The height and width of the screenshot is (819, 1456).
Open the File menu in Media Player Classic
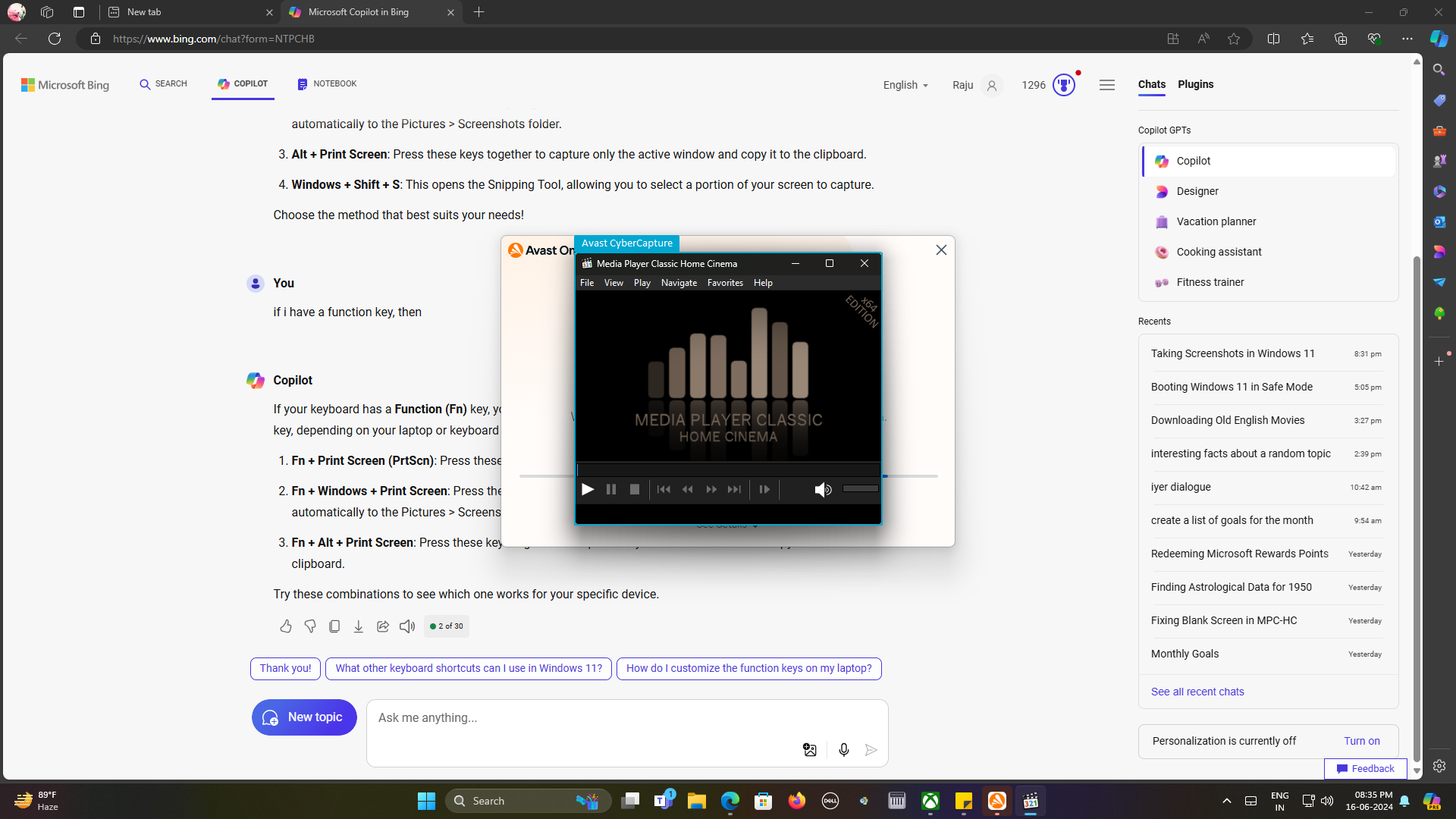pyautogui.click(x=587, y=283)
